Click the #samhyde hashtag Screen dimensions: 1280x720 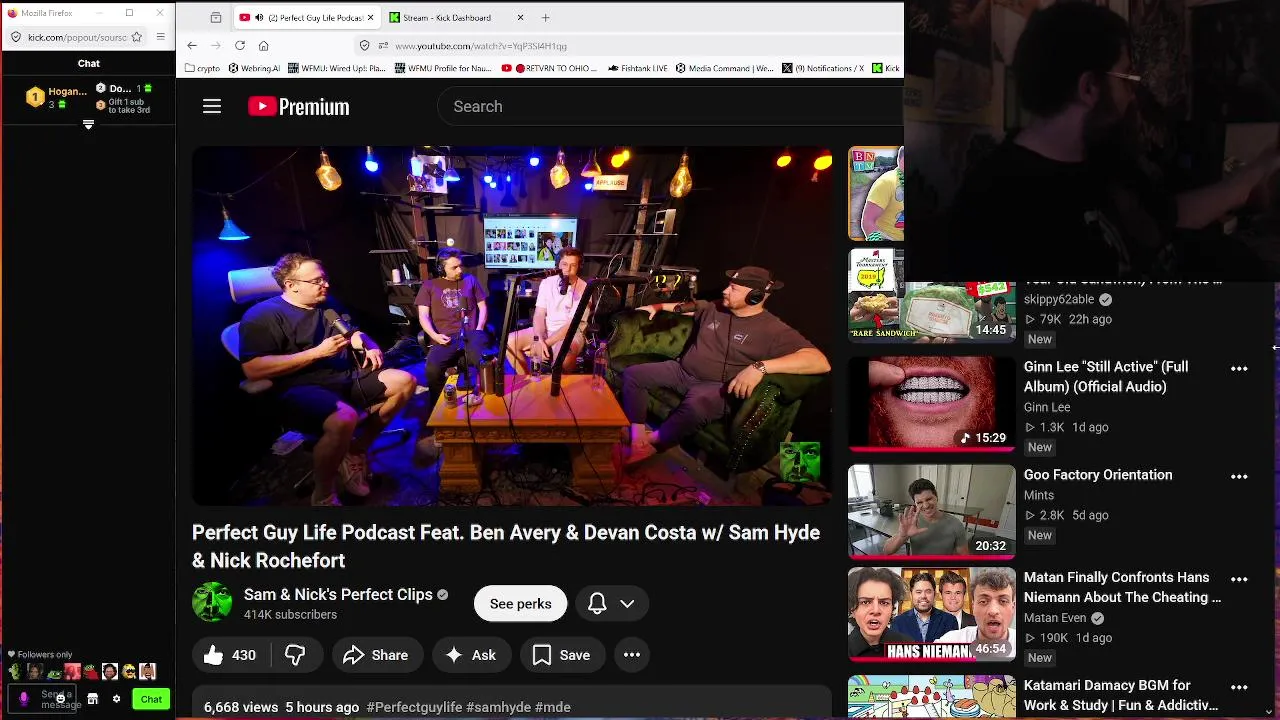498,707
